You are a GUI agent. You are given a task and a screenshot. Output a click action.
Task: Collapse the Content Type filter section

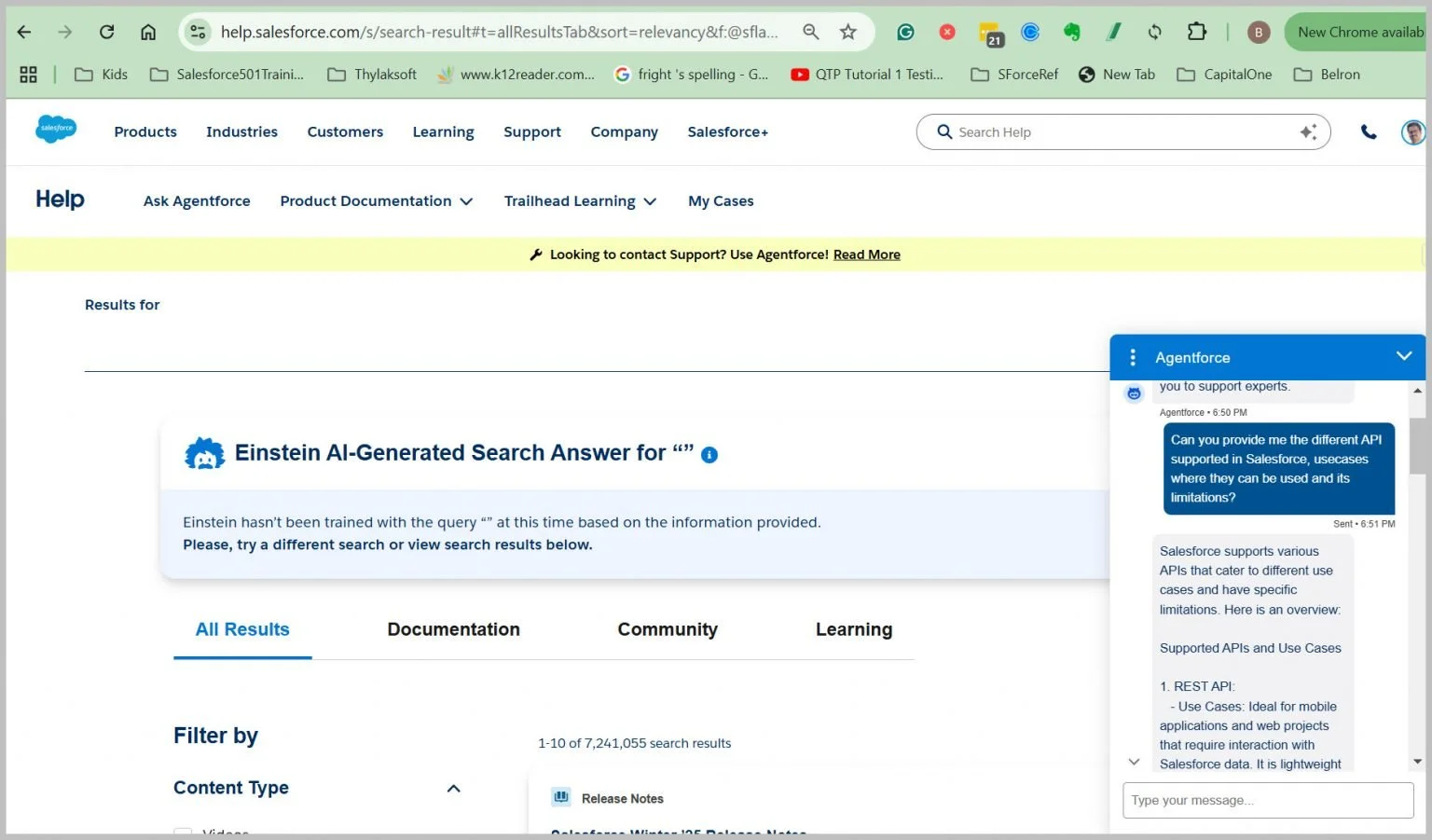click(454, 789)
